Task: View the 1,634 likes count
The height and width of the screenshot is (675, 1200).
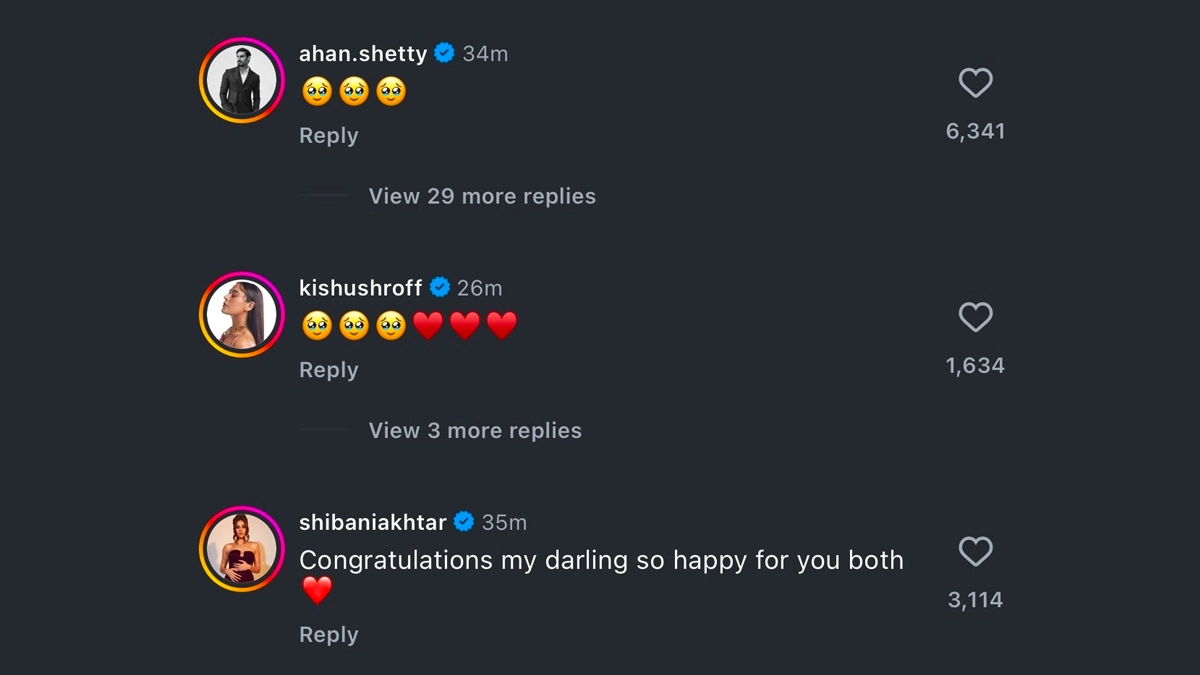Action: [975, 366]
